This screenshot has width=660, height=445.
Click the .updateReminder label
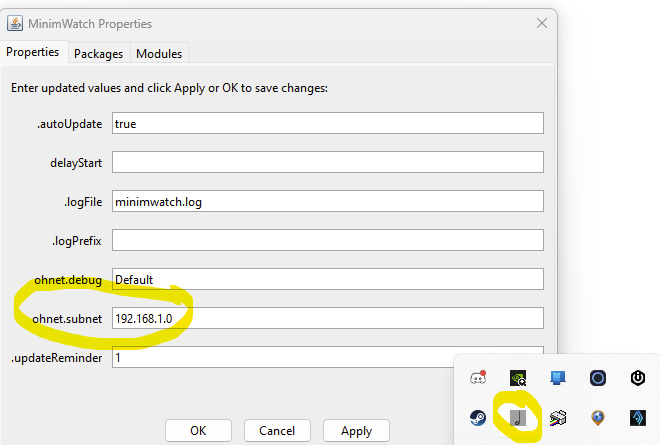coord(56,358)
